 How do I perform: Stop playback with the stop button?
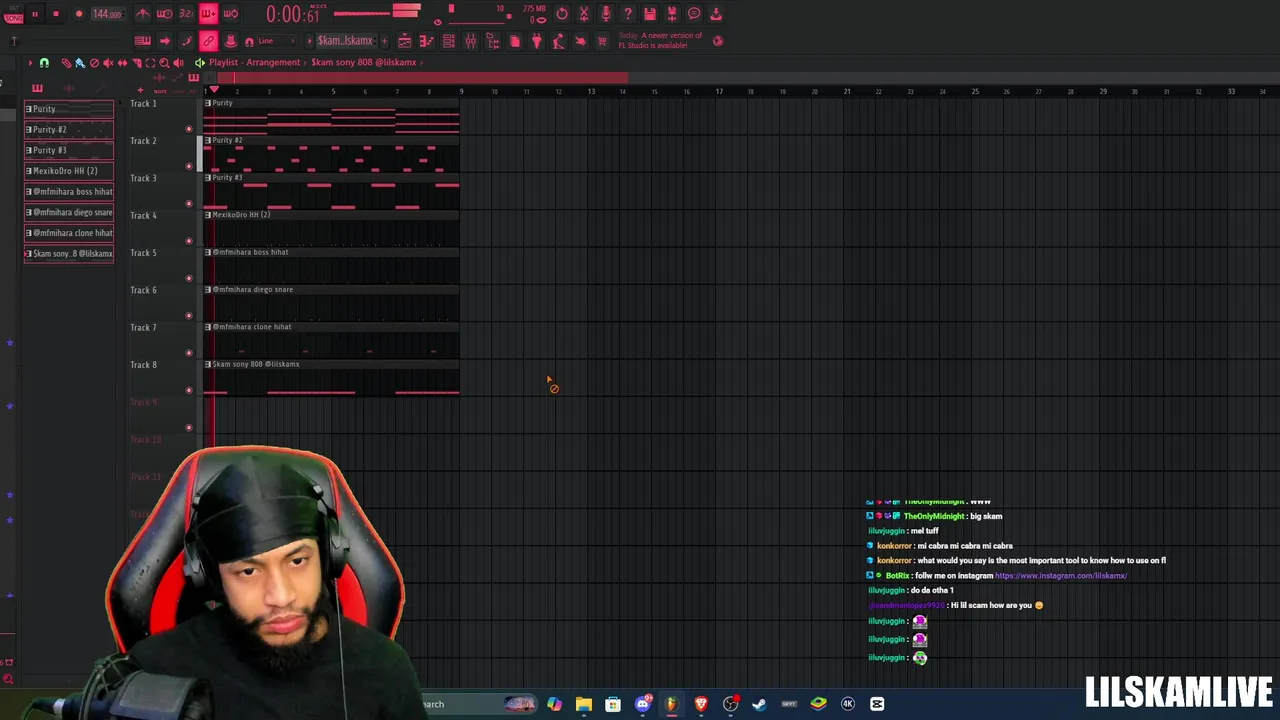pos(55,14)
